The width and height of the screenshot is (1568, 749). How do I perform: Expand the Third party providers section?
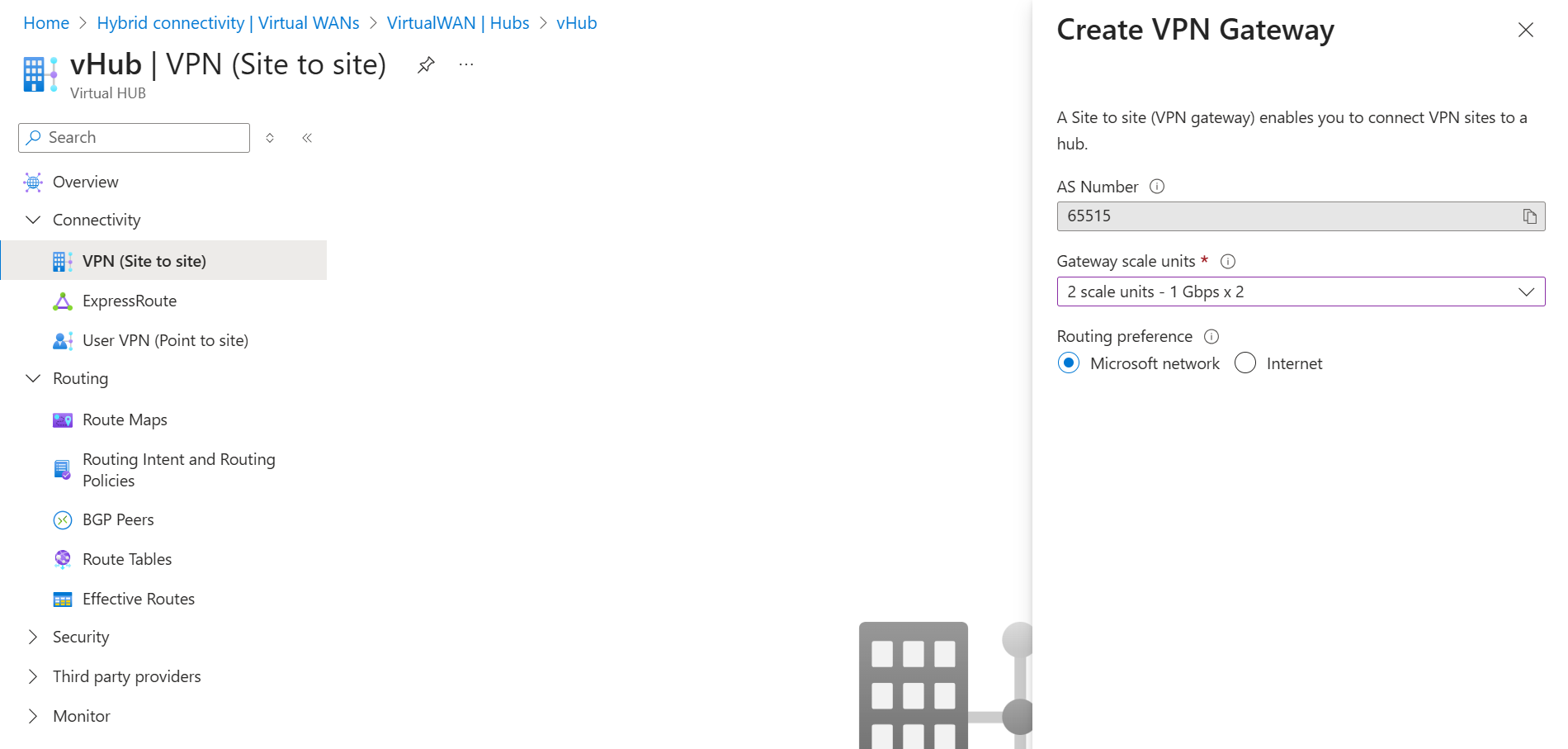(33, 676)
